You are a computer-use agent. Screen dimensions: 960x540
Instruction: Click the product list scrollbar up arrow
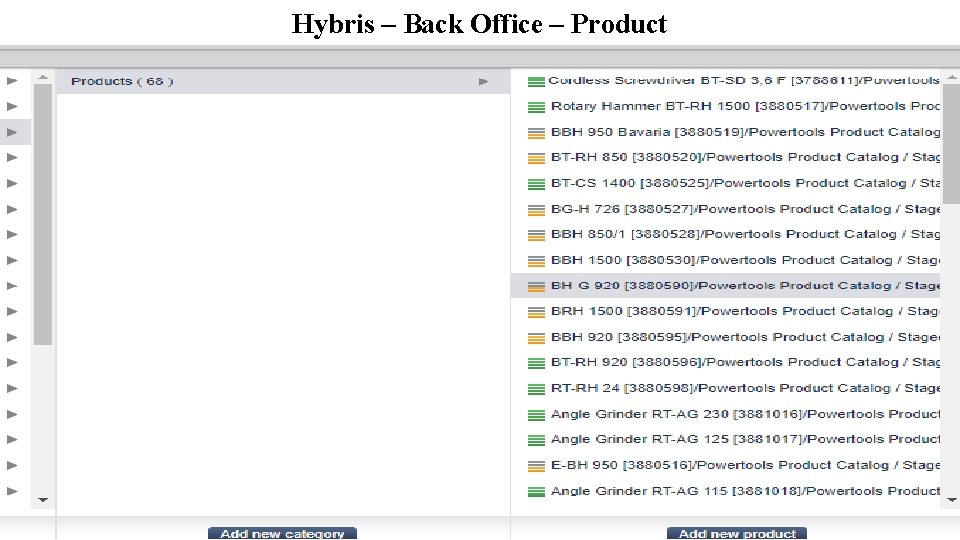coord(951,78)
